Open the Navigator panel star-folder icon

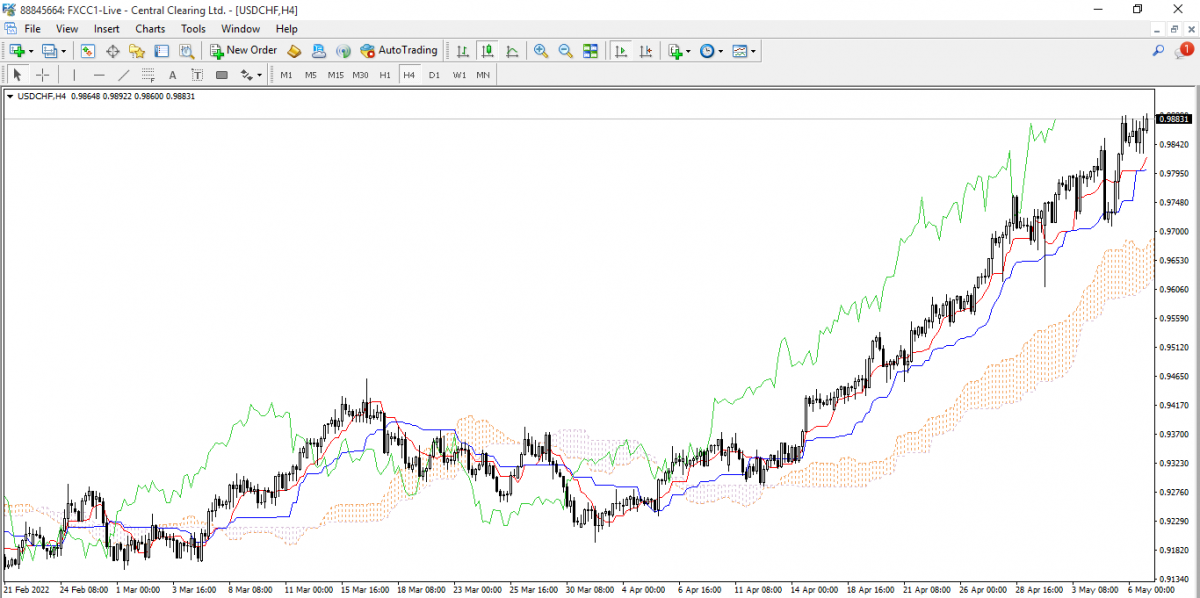[x=137, y=51]
